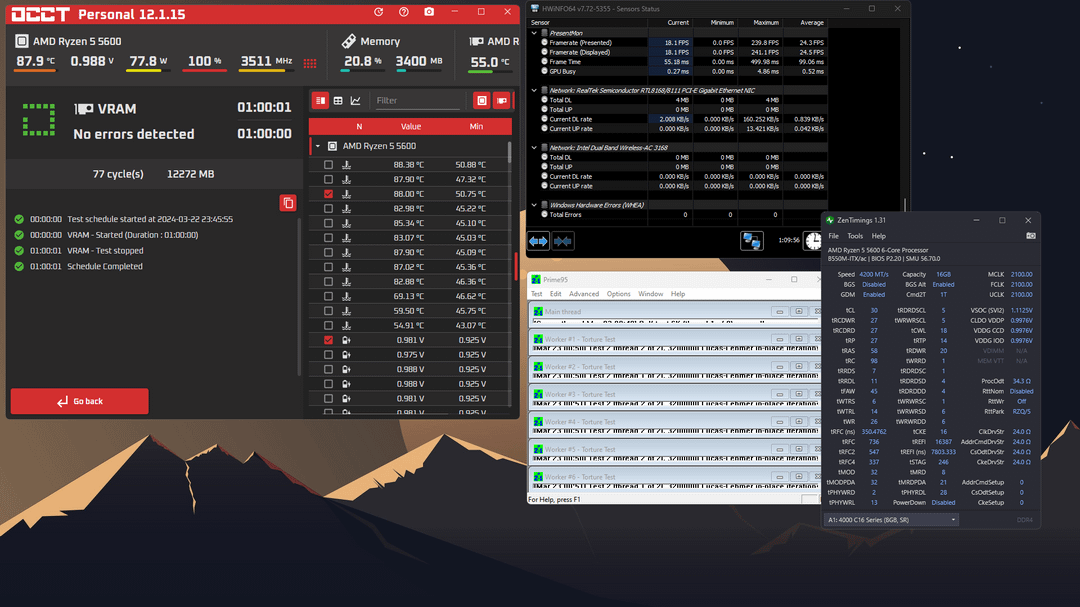
Task: Take screenshot with OCCT camera icon
Action: coord(429,12)
